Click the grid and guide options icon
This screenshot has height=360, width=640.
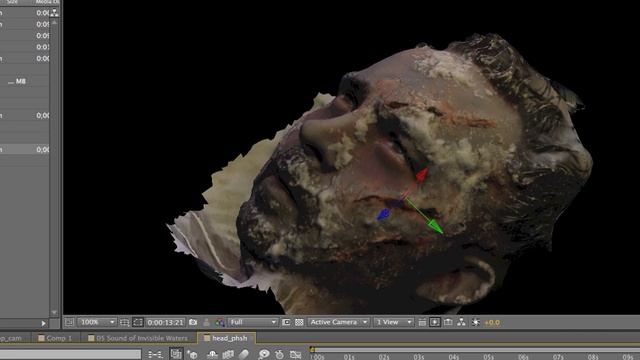tap(124, 322)
